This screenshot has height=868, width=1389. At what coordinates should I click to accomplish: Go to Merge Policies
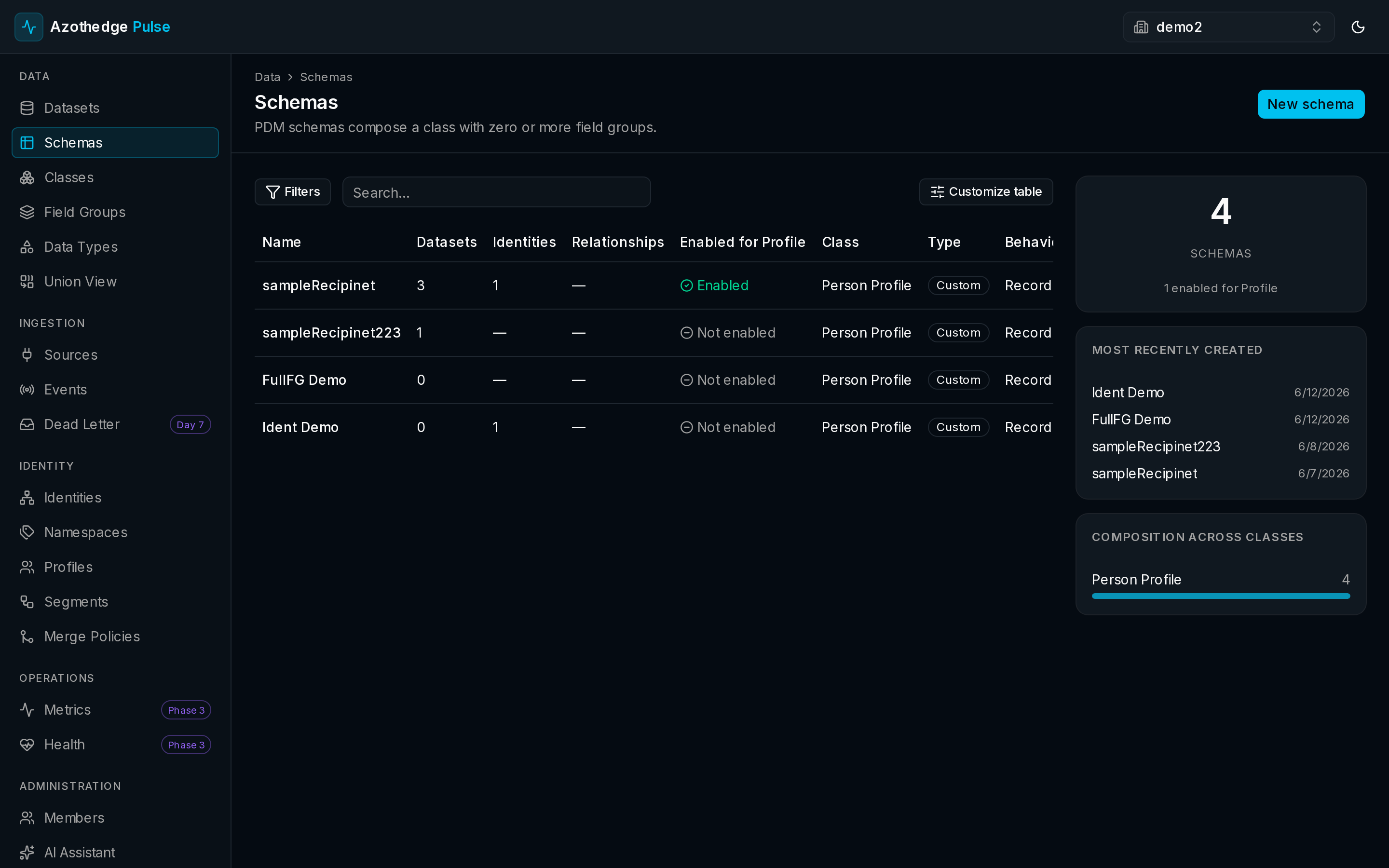click(115, 637)
